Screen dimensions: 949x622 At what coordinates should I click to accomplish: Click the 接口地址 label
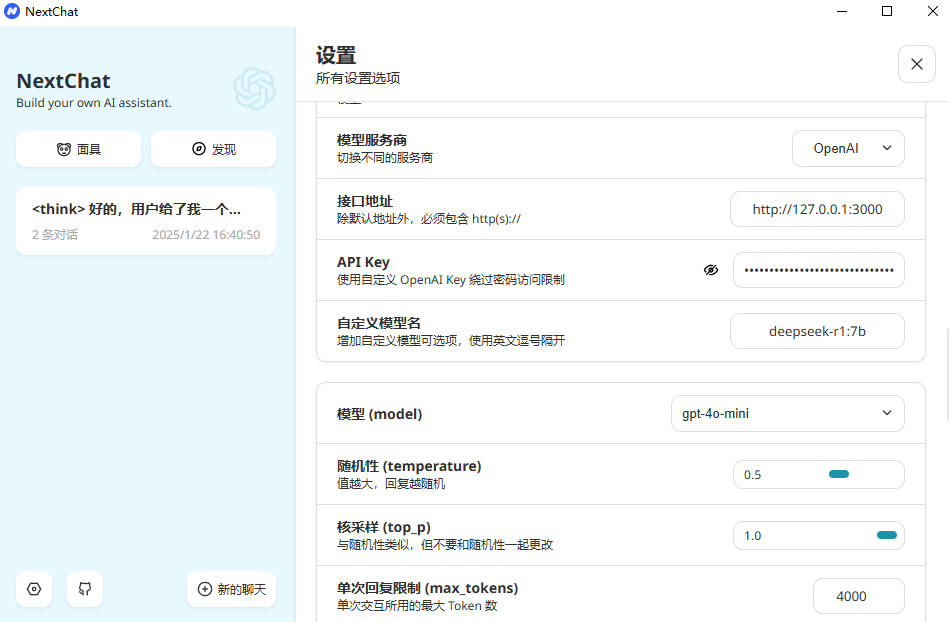click(x=365, y=201)
